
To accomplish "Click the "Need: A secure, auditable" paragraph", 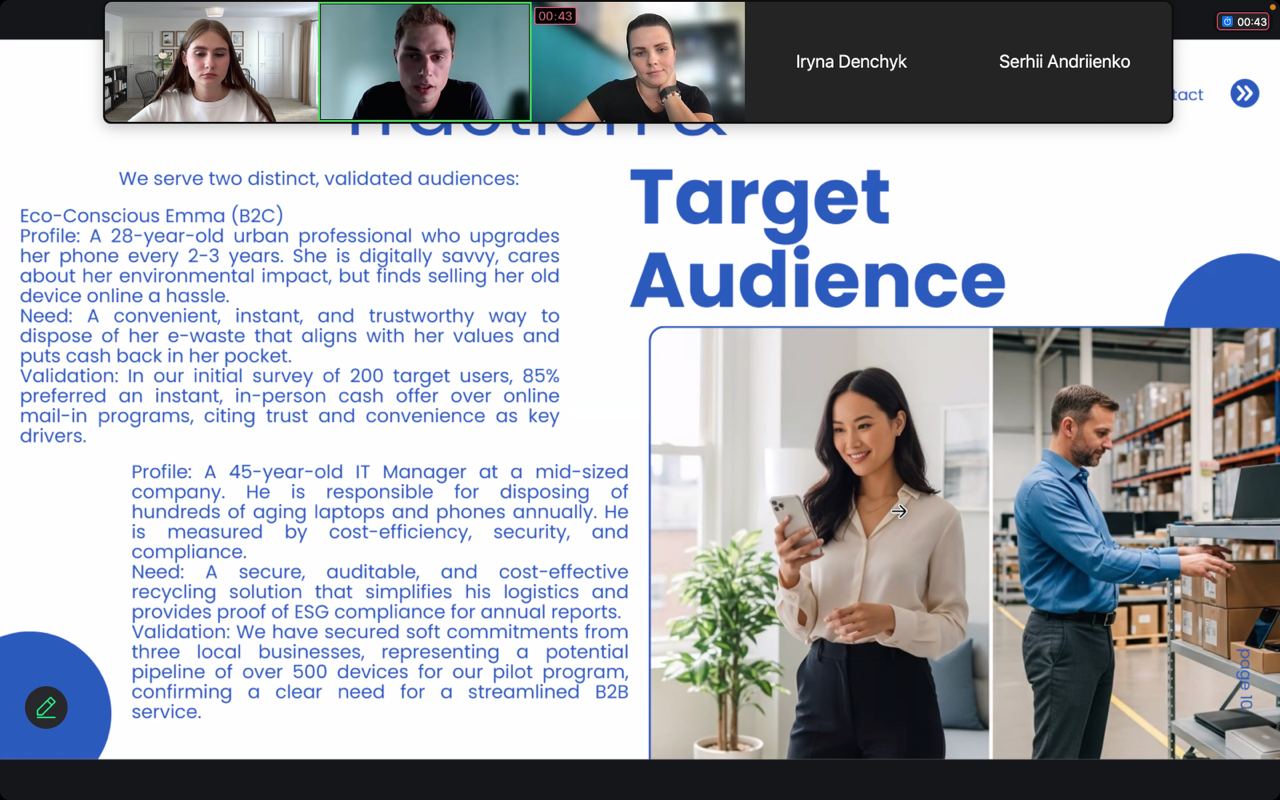I will 380,592.
